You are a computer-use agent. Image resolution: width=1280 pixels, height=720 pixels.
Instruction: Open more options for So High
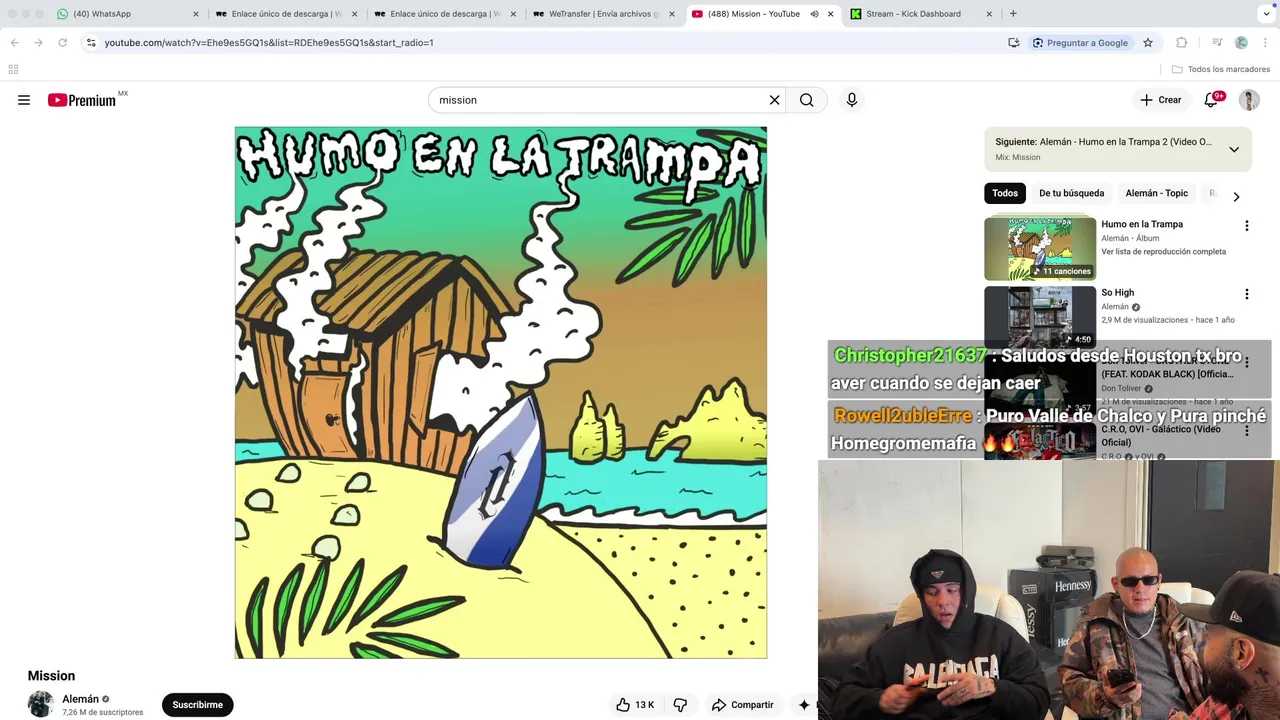pos(1246,294)
